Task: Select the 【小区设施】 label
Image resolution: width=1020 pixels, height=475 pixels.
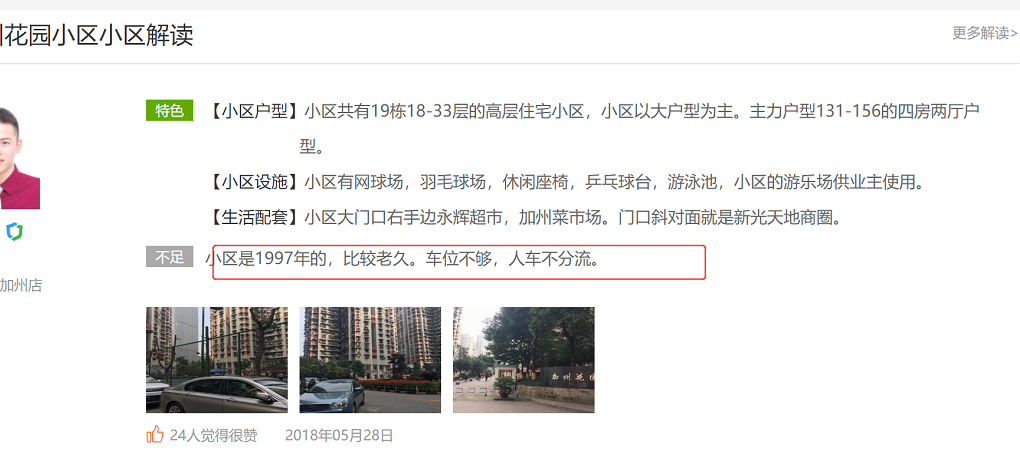Action: point(254,182)
